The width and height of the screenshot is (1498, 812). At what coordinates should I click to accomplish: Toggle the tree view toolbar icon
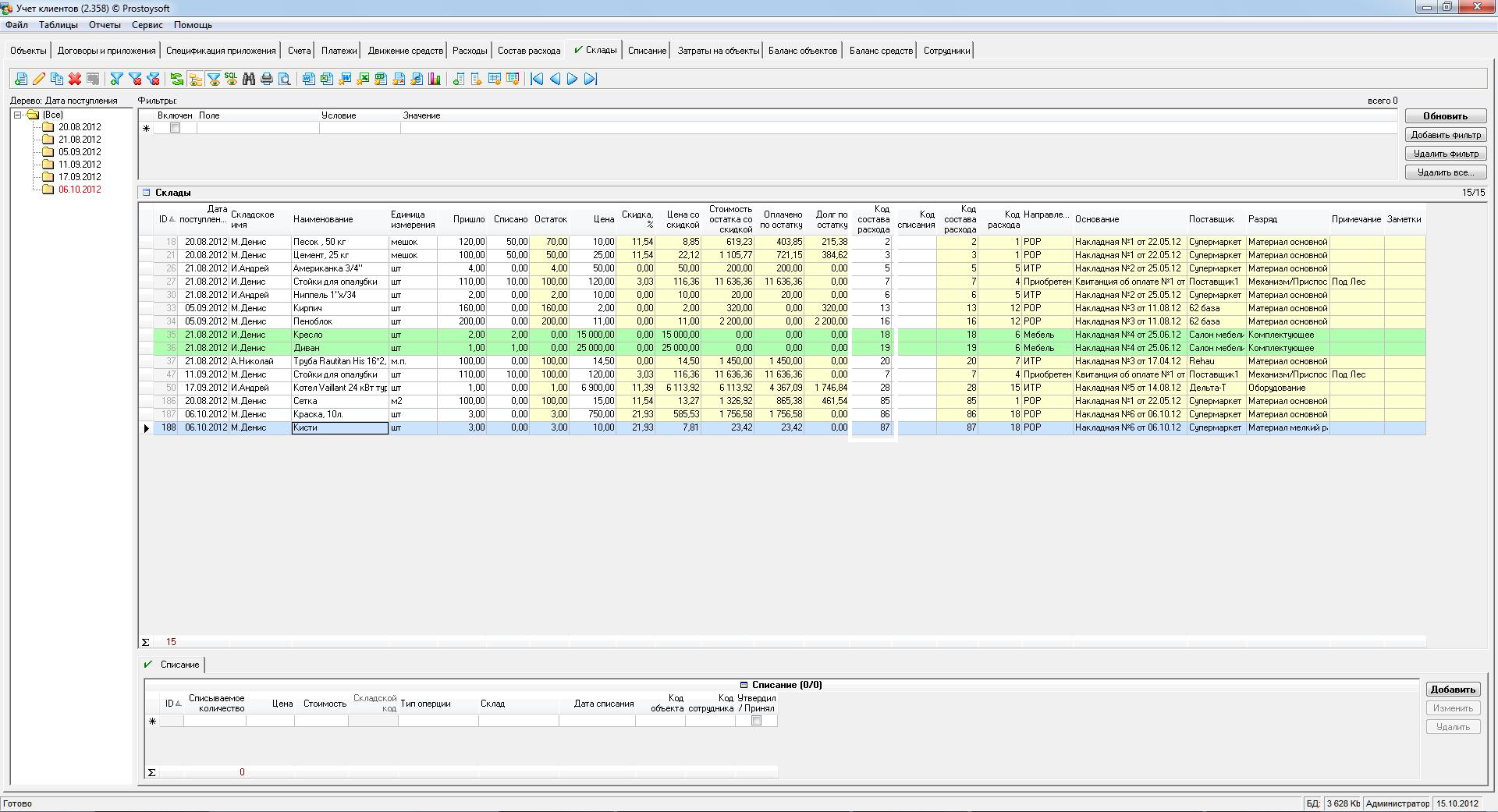(195, 79)
